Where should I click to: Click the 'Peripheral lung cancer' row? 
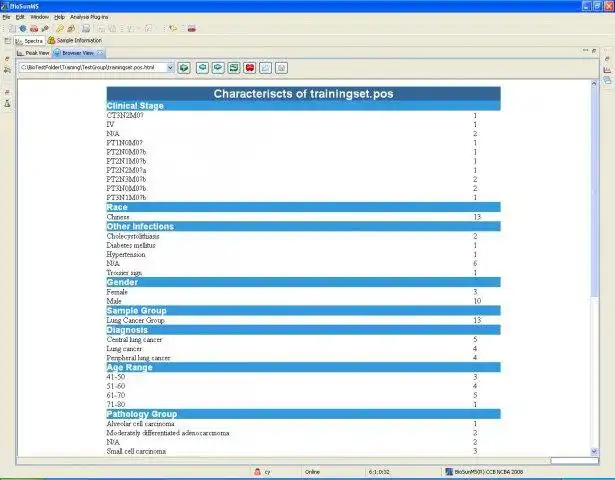[303, 358]
